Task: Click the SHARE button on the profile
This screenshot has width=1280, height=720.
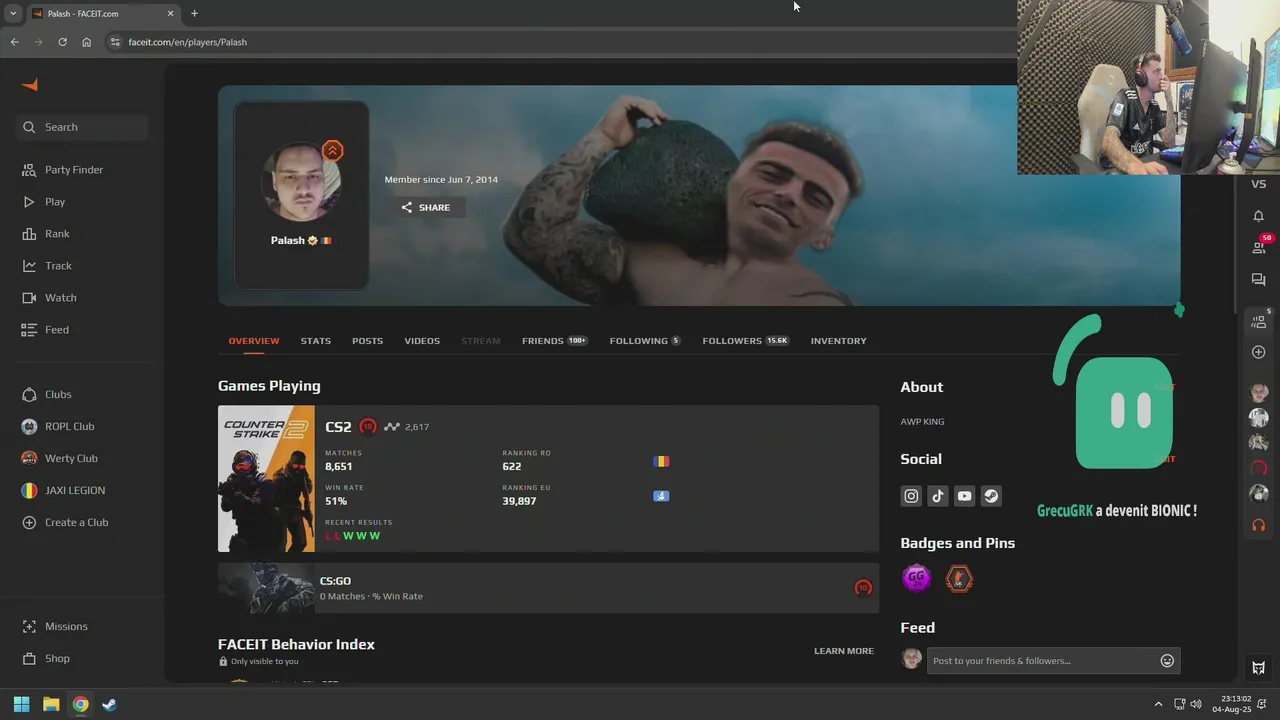Action: pyautogui.click(x=425, y=207)
